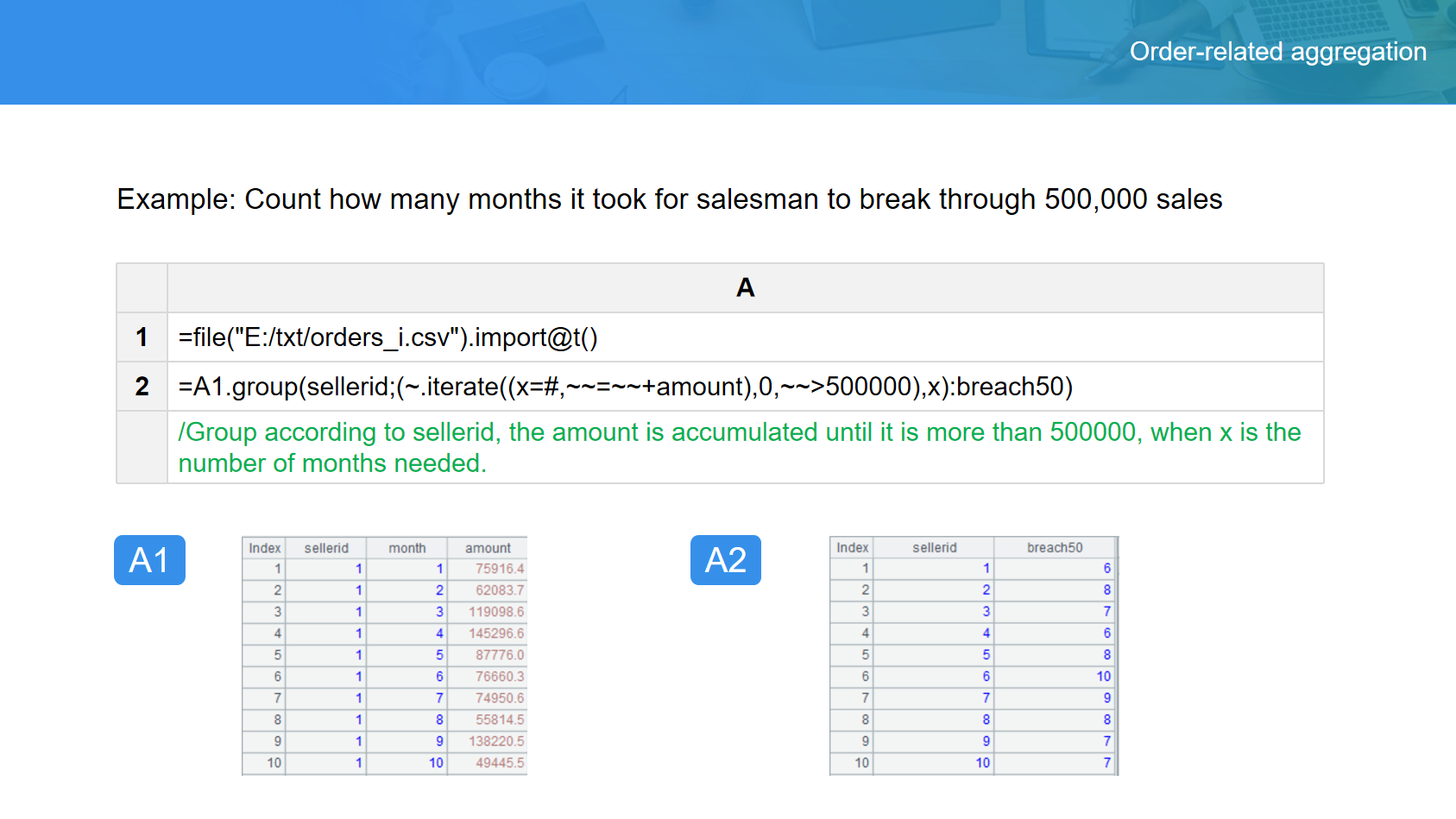Screen dimensions: 1456x819
Task: Select the amount value 75916.4
Action: [x=499, y=569]
